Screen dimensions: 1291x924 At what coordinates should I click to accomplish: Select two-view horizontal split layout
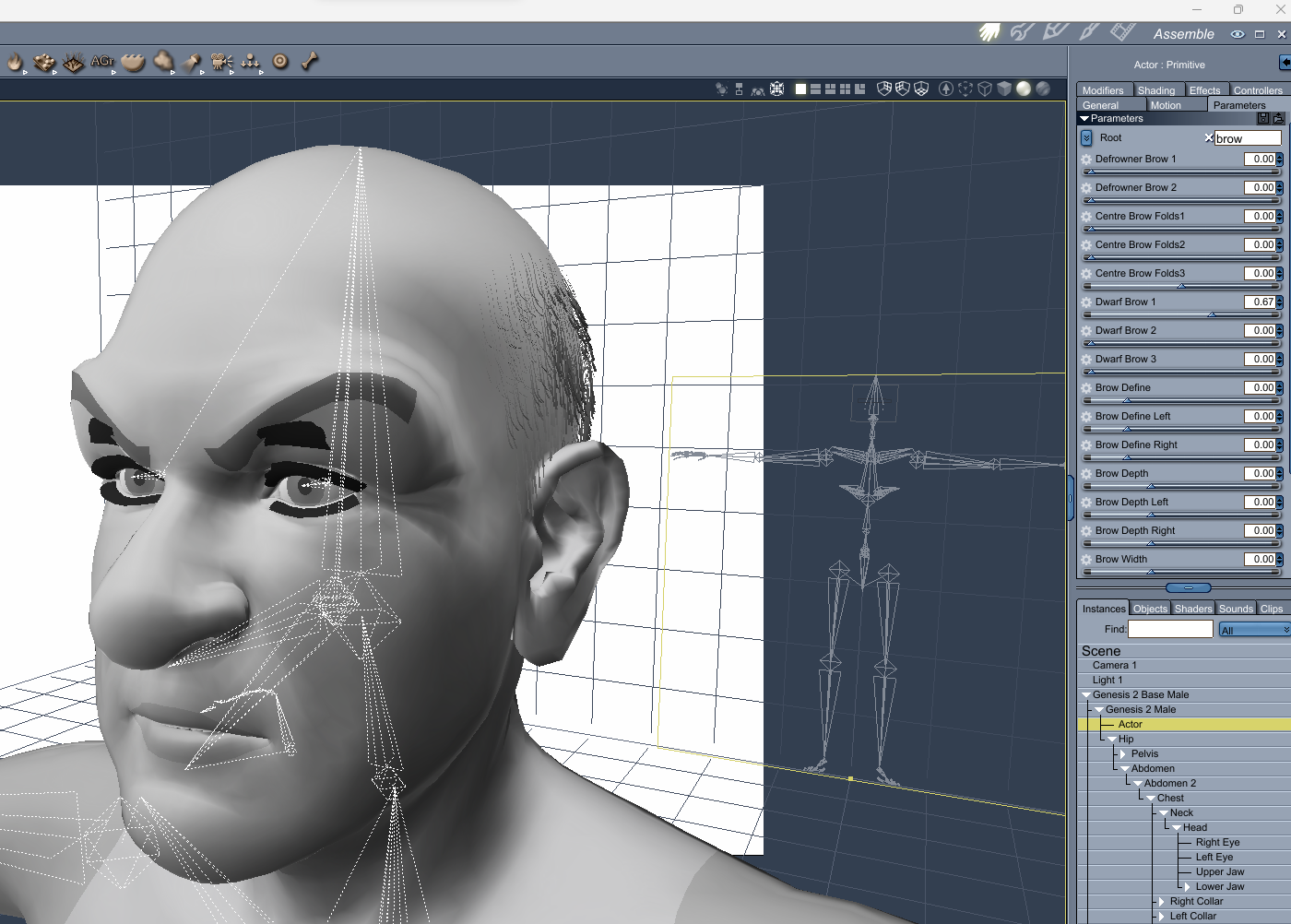[815, 89]
